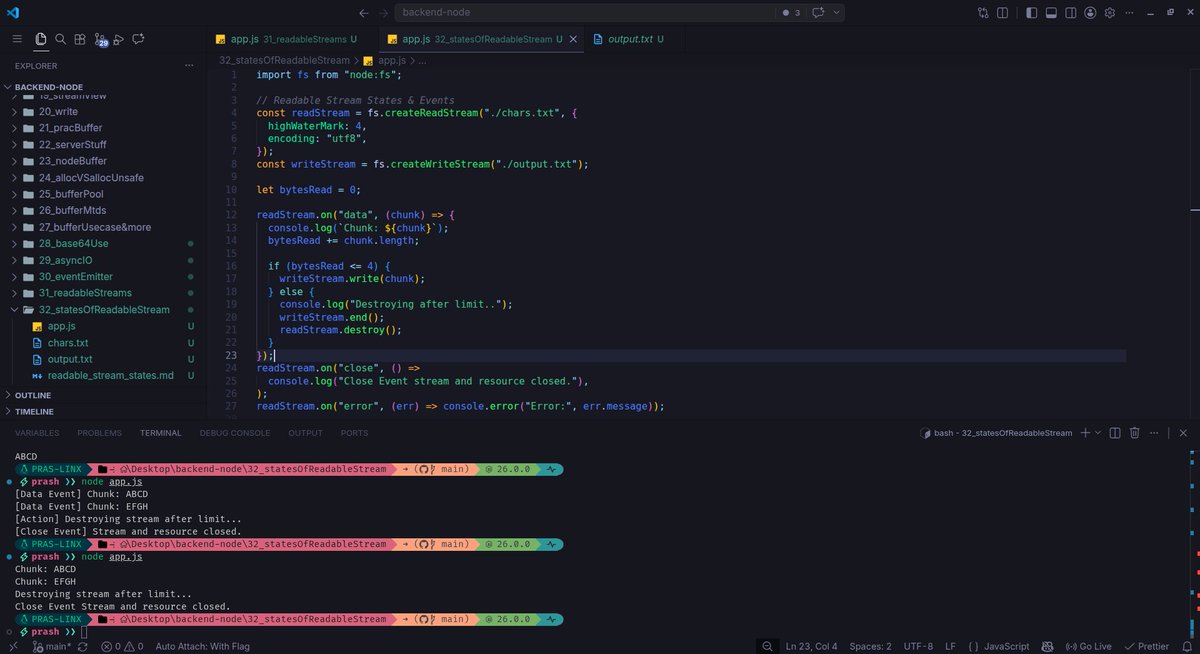Viewport: 1200px width, 654px height.
Task: Open the remote window indicator in status bar
Action: [x=12, y=646]
